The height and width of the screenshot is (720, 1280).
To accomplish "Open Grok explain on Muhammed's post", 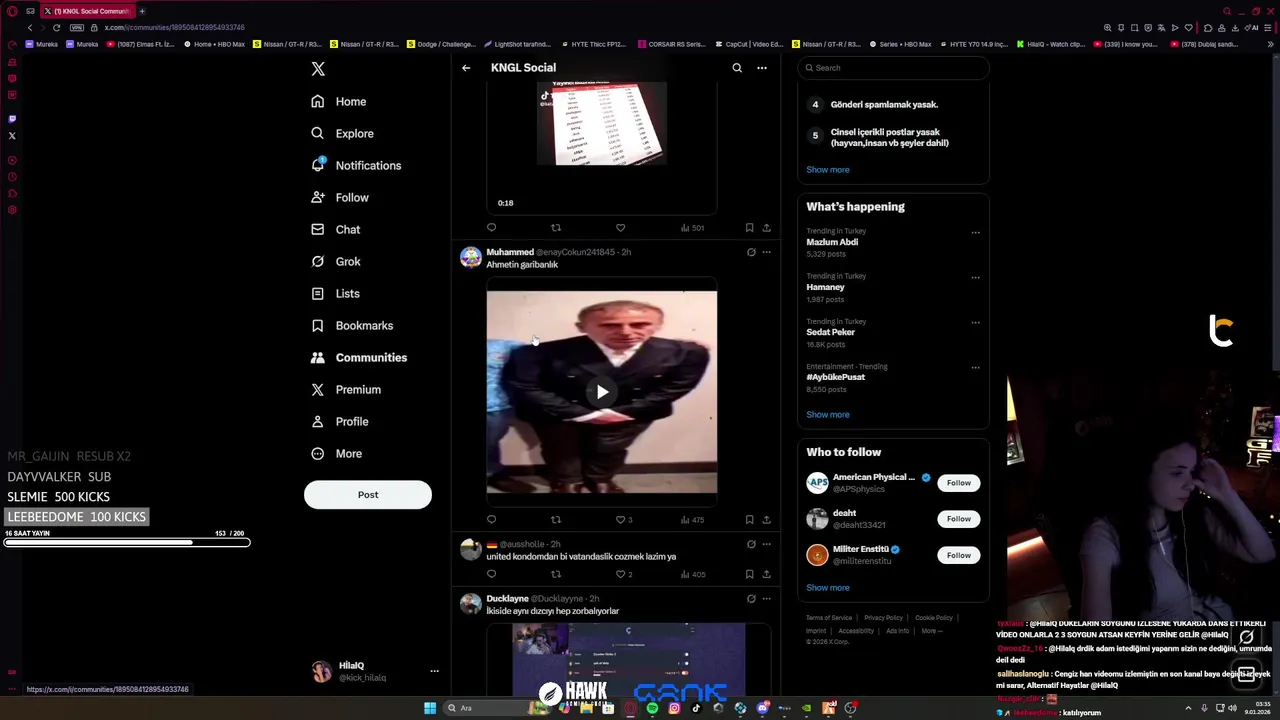I will [x=751, y=252].
